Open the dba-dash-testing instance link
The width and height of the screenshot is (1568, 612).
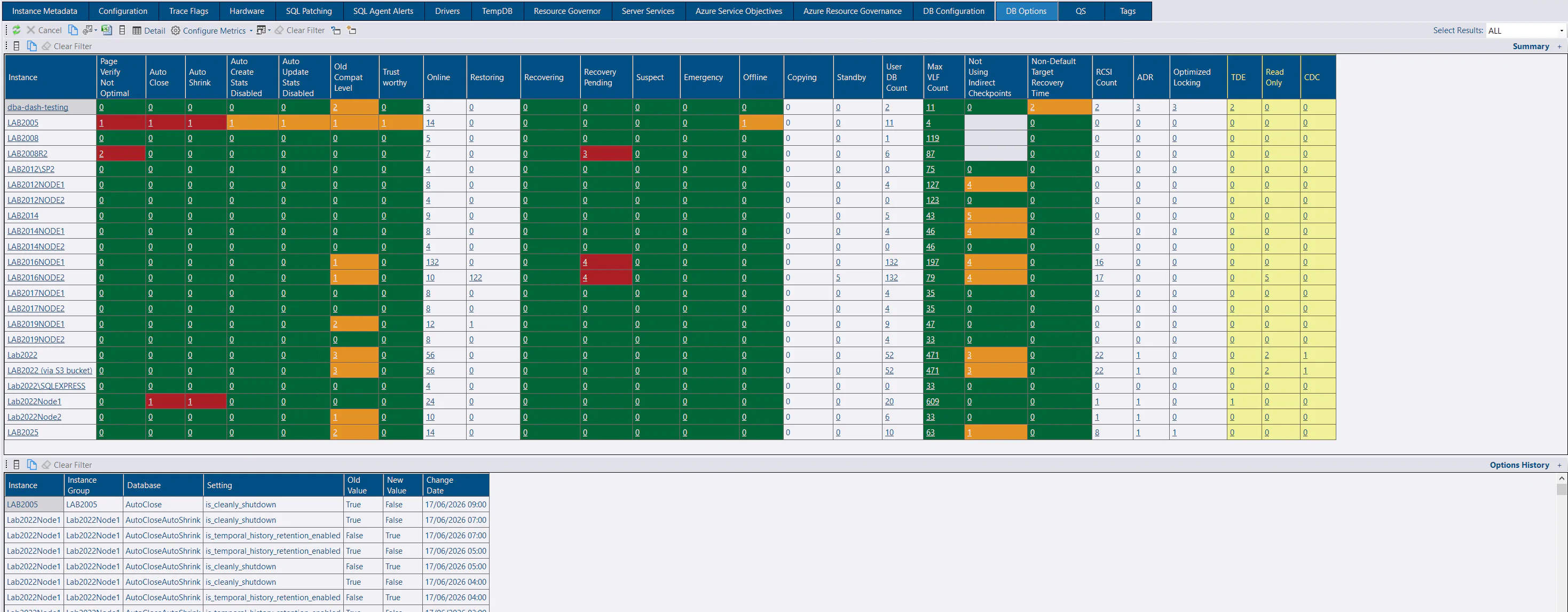[38, 107]
